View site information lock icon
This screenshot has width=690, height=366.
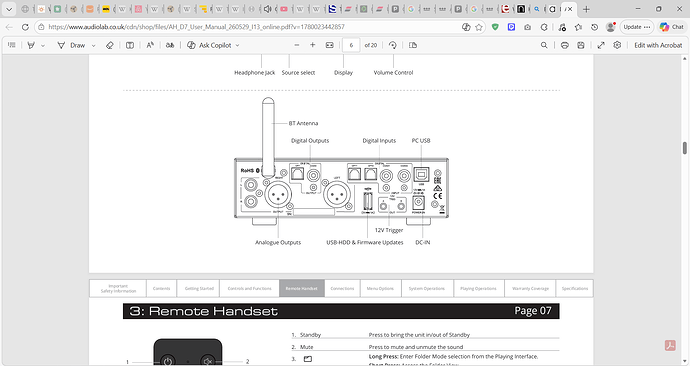(41, 27)
